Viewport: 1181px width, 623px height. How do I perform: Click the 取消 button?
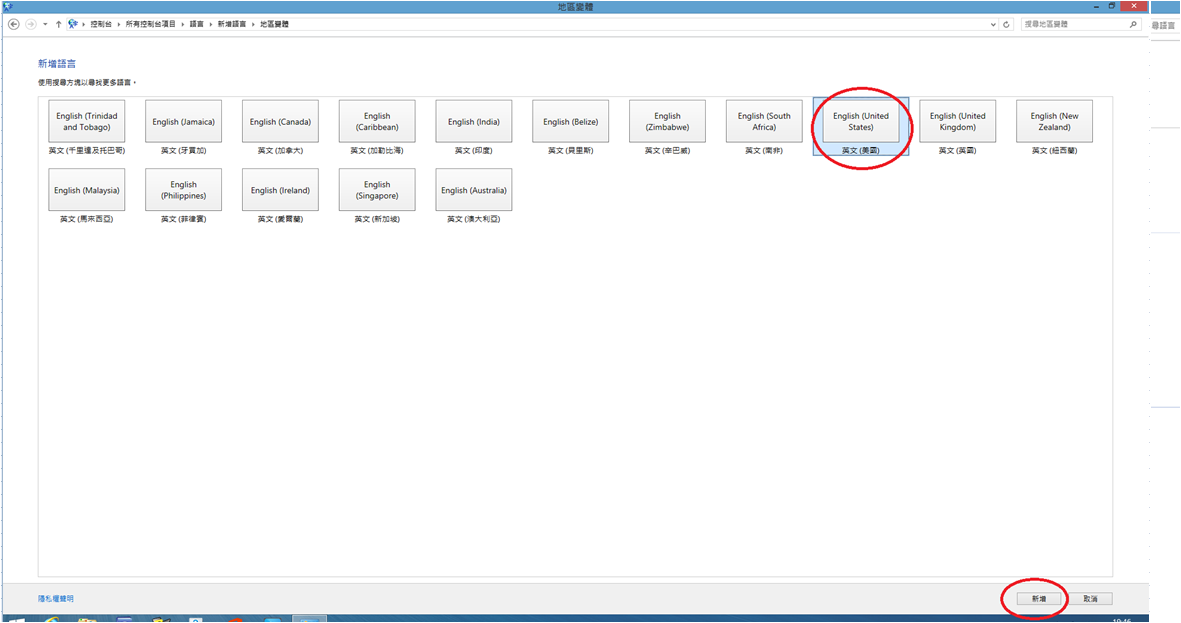(1090, 599)
